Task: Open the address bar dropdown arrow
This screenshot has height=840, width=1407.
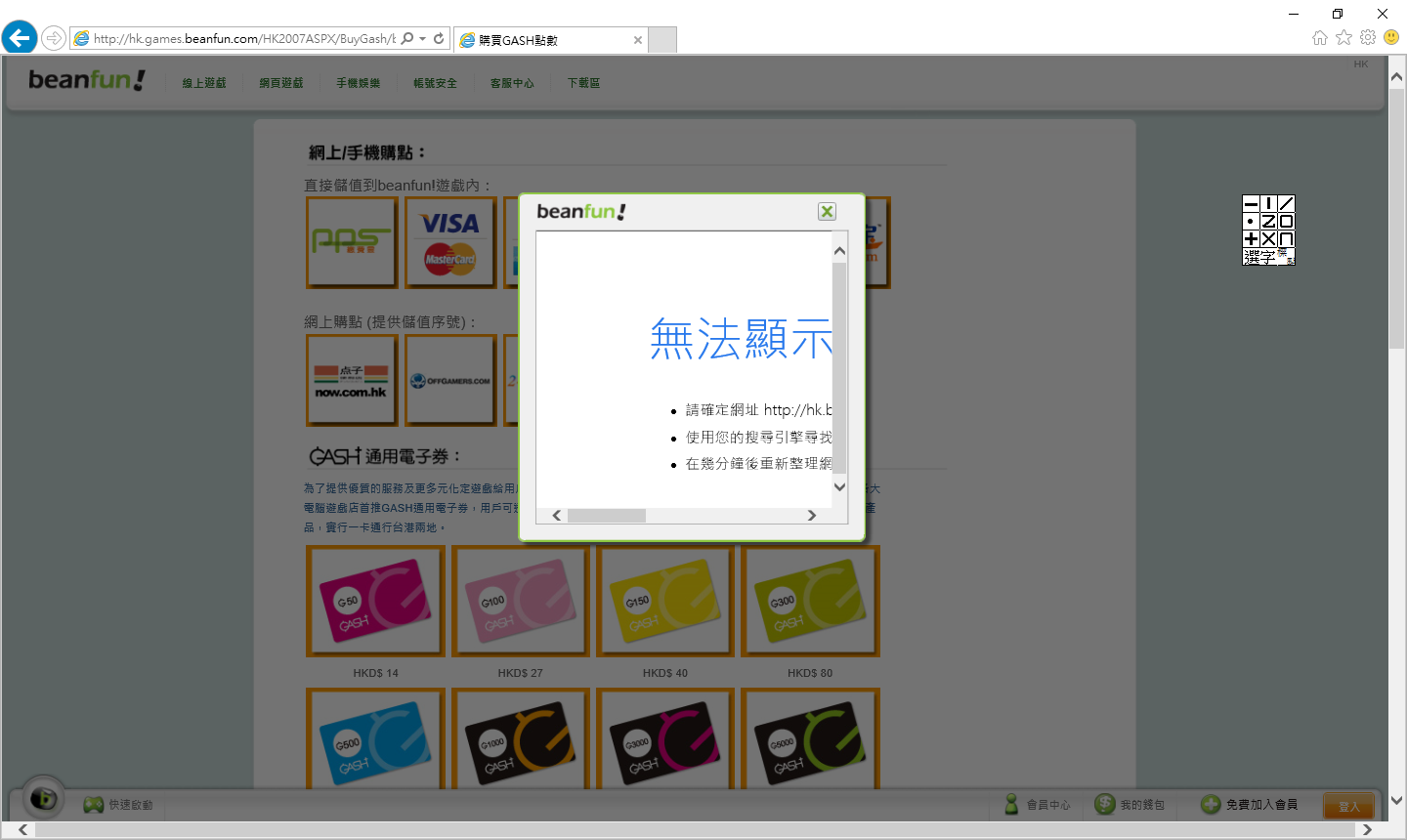Action: [422, 39]
